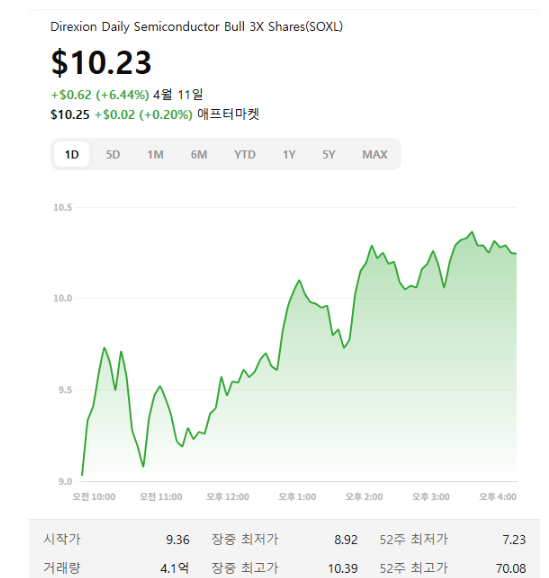This screenshot has width=549, height=578.
Task: Click the 52주 최고가 label
Action: coord(414,568)
